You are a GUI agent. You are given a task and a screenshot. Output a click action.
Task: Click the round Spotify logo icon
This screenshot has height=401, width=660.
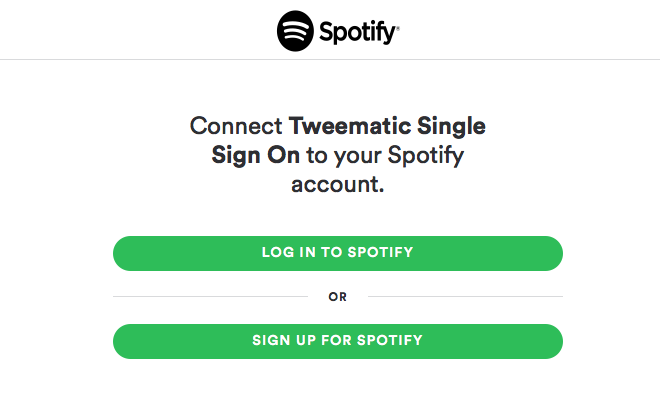point(295,31)
